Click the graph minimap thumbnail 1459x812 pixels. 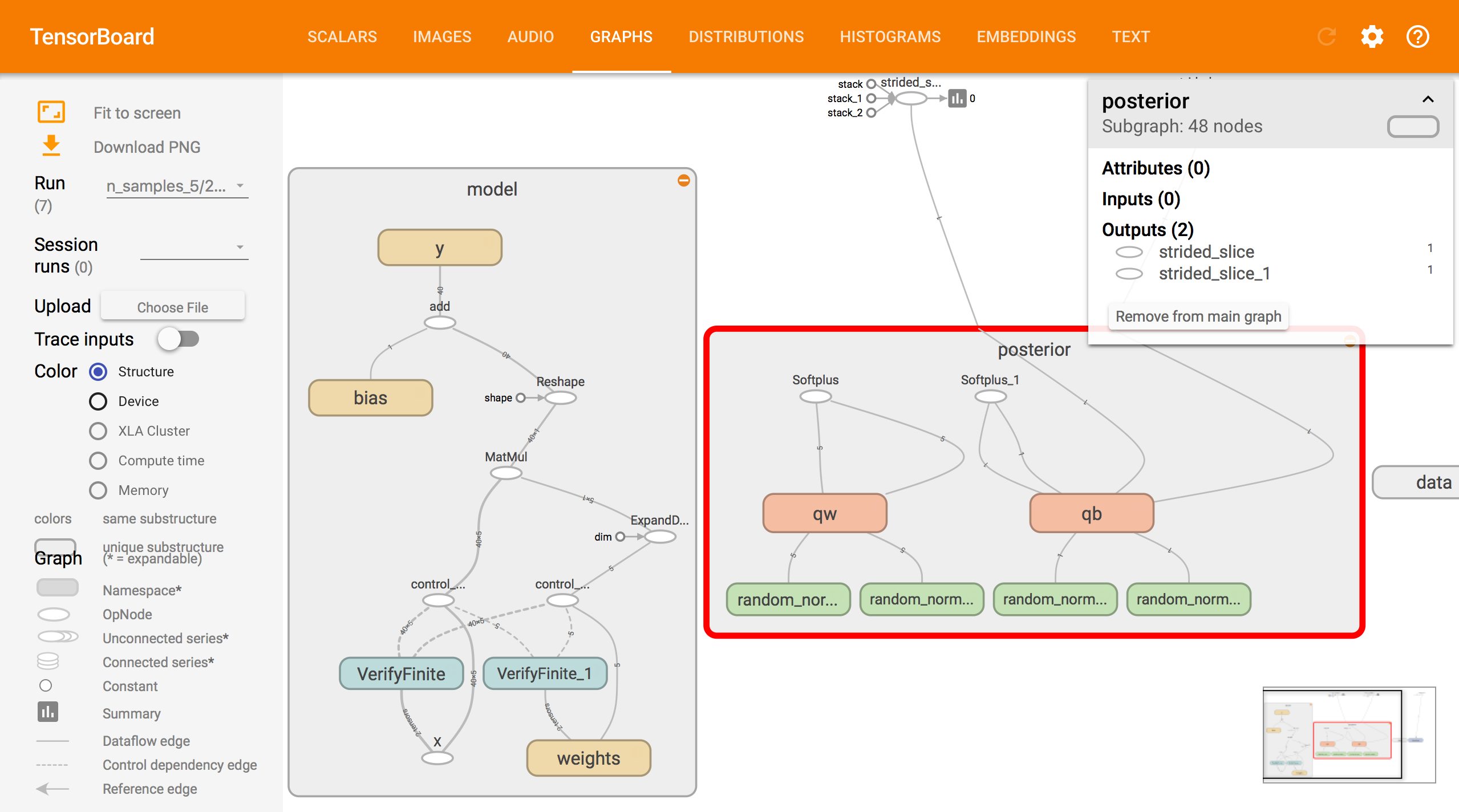pyautogui.click(x=1348, y=734)
